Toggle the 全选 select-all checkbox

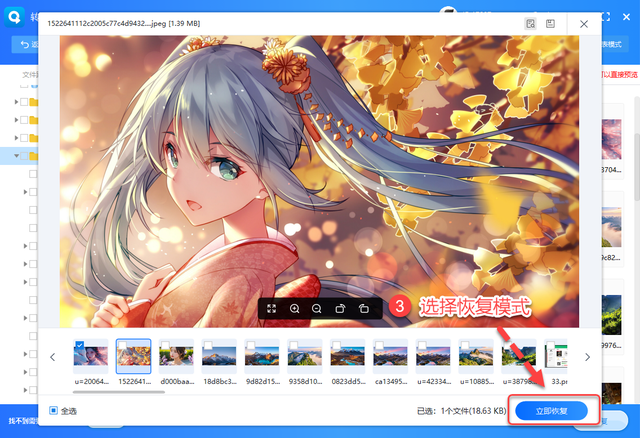click(x=54, y=410)
